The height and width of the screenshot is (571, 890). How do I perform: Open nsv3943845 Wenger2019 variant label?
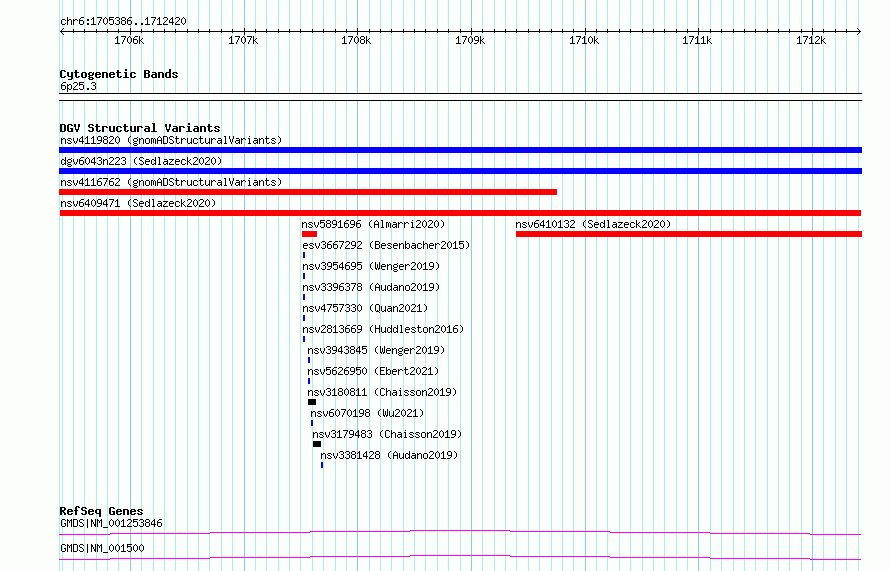pos(376,350)
